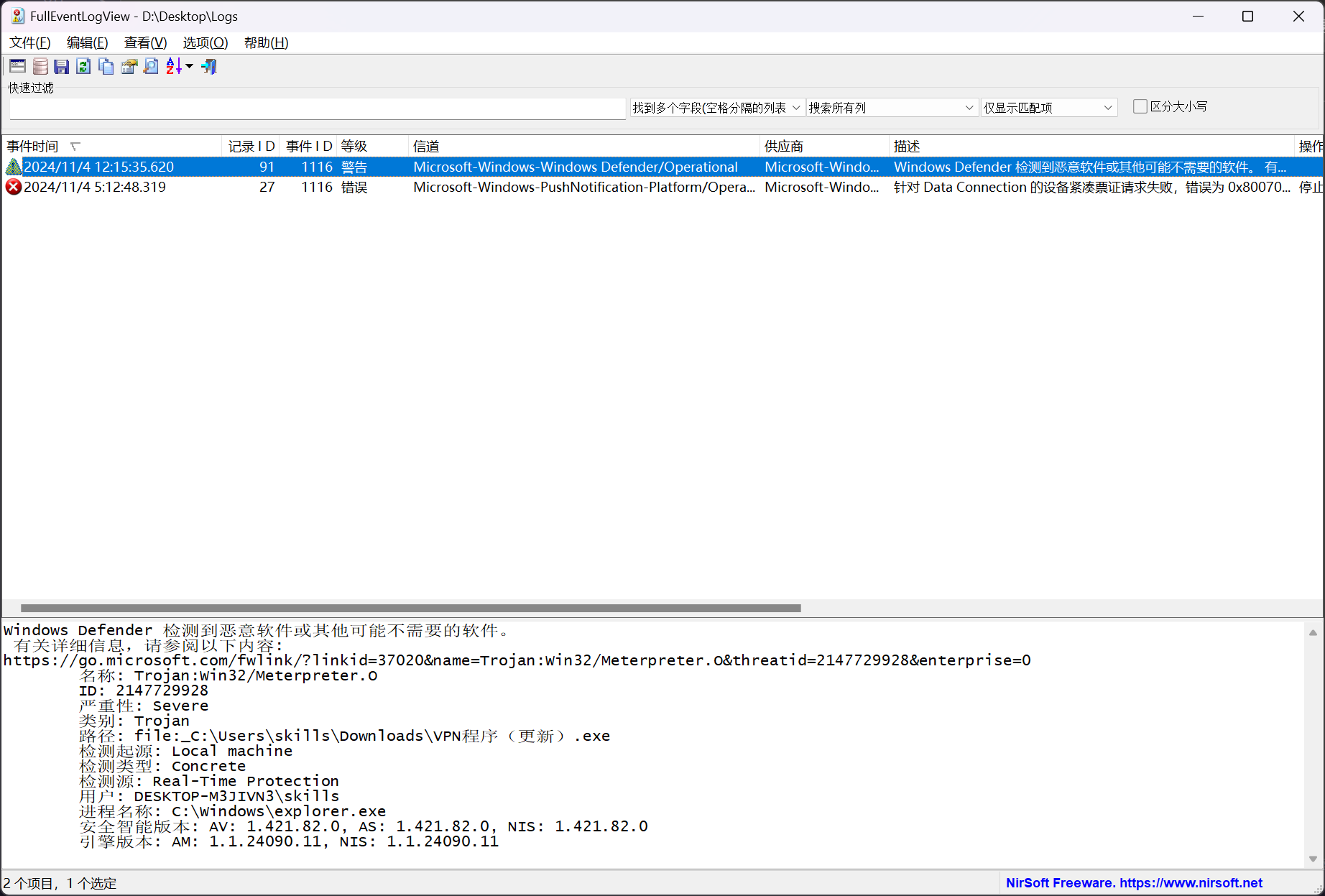The image size is (1325, 896).
Task: Open NirSoft Freeware website link
Action: click(1134, 883)
